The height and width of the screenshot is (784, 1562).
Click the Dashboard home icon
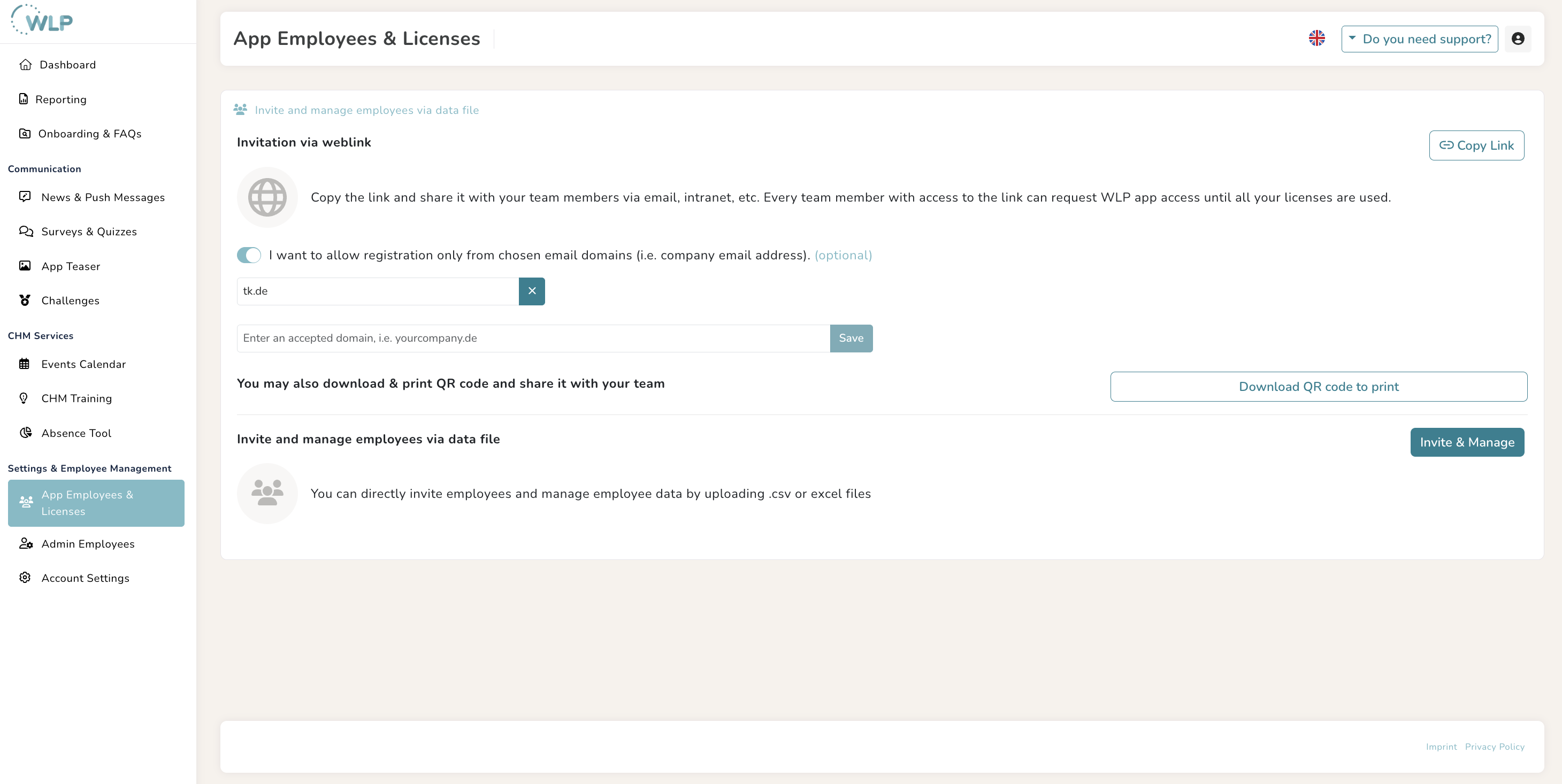click(x=26, y=65)
